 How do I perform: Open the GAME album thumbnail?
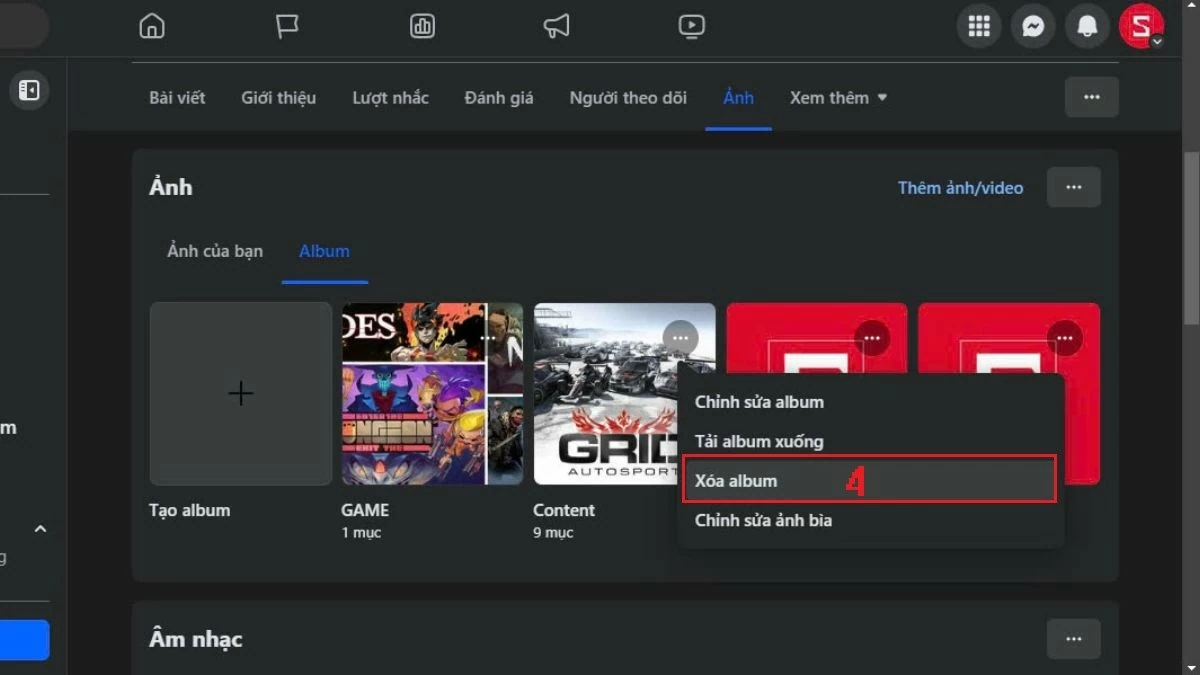[x=432, y=394]
